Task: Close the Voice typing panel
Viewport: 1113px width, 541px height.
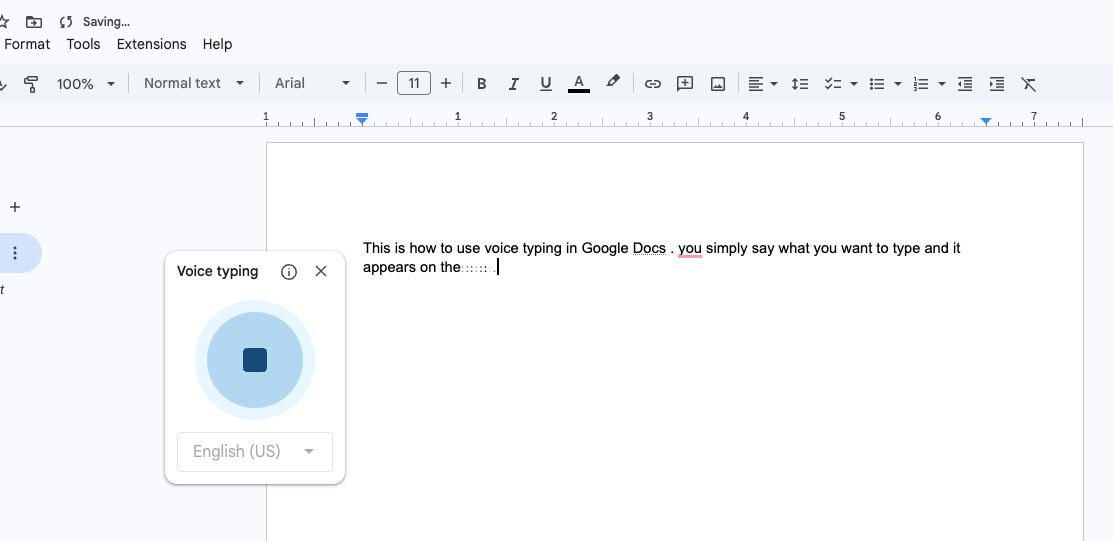Action: coord(321,271)
